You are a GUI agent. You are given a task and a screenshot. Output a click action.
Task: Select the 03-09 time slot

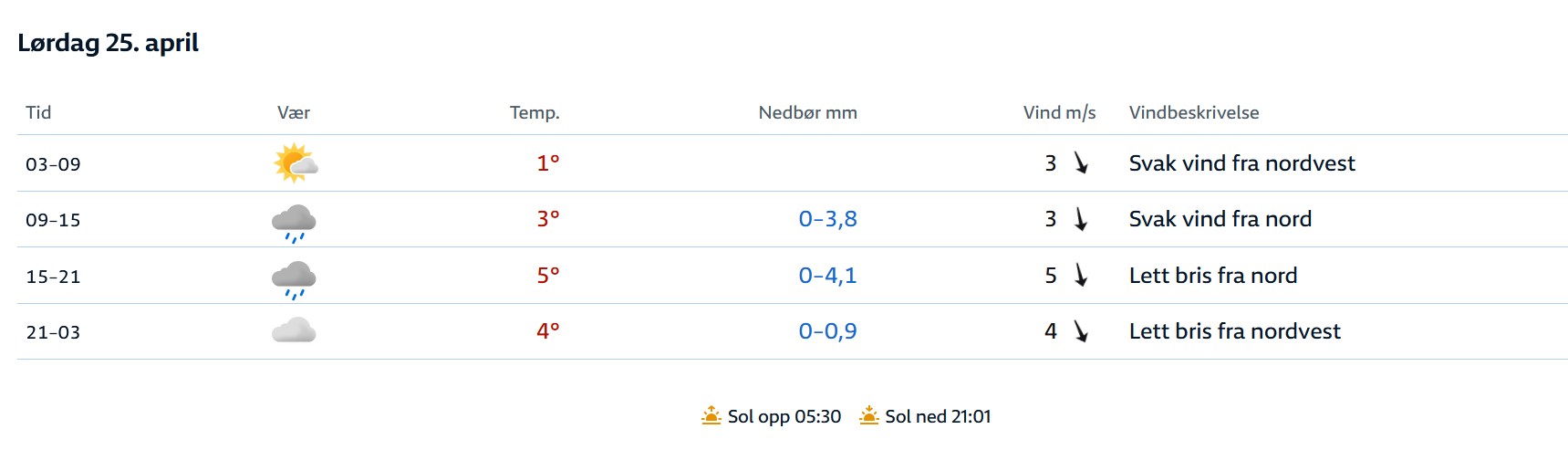point(53,164)
